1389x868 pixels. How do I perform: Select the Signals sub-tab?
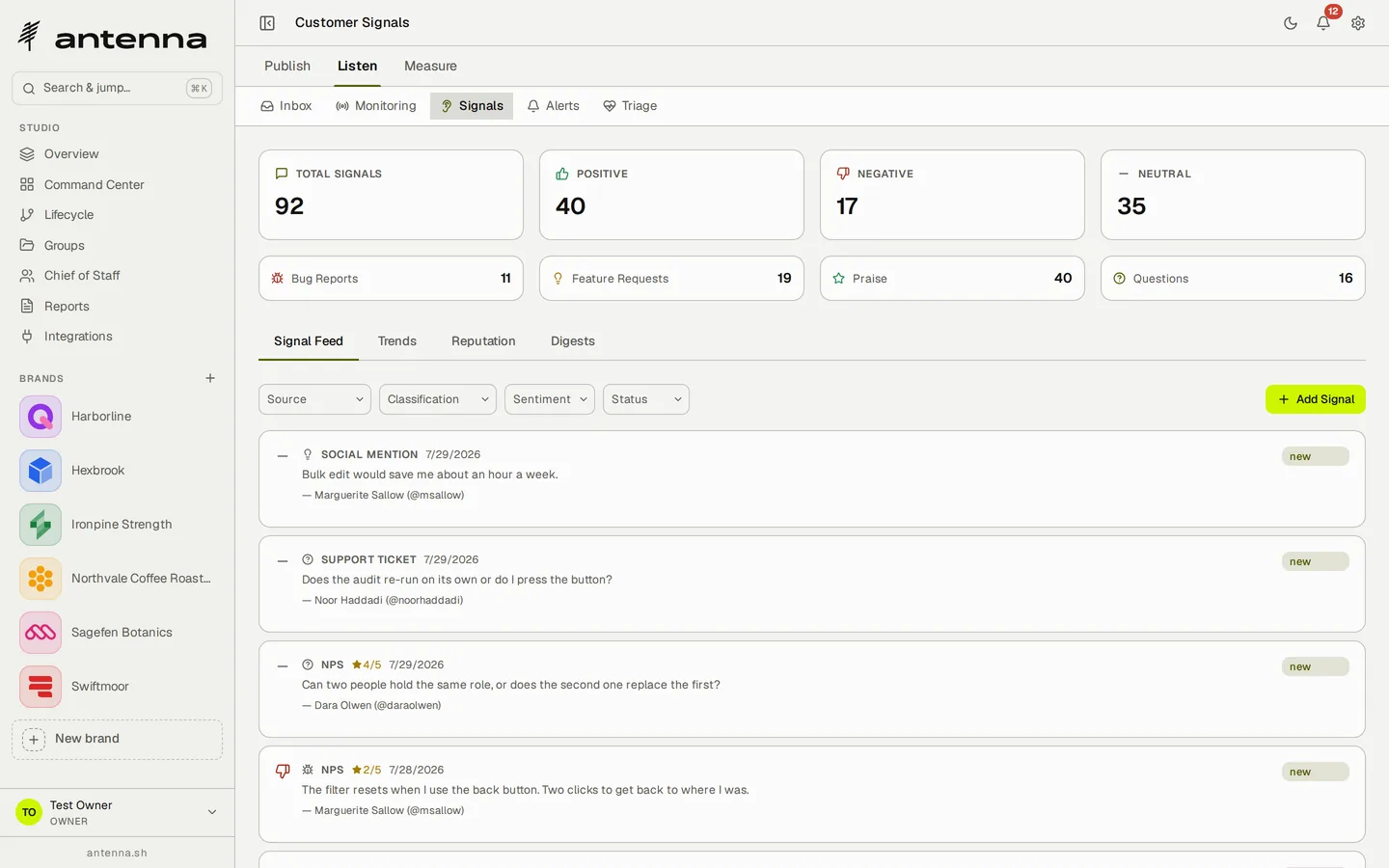coord(472,106)
